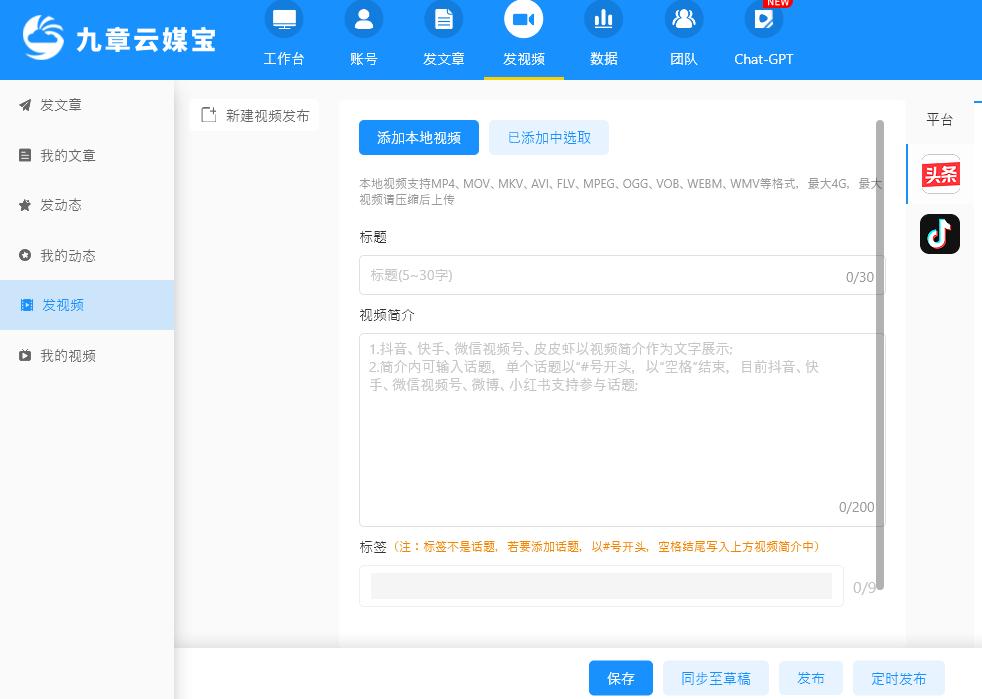Click the 同步至草稿 sync button
Image resolution: width=982 pixels, height=699 pixels.
pos(715,678)
